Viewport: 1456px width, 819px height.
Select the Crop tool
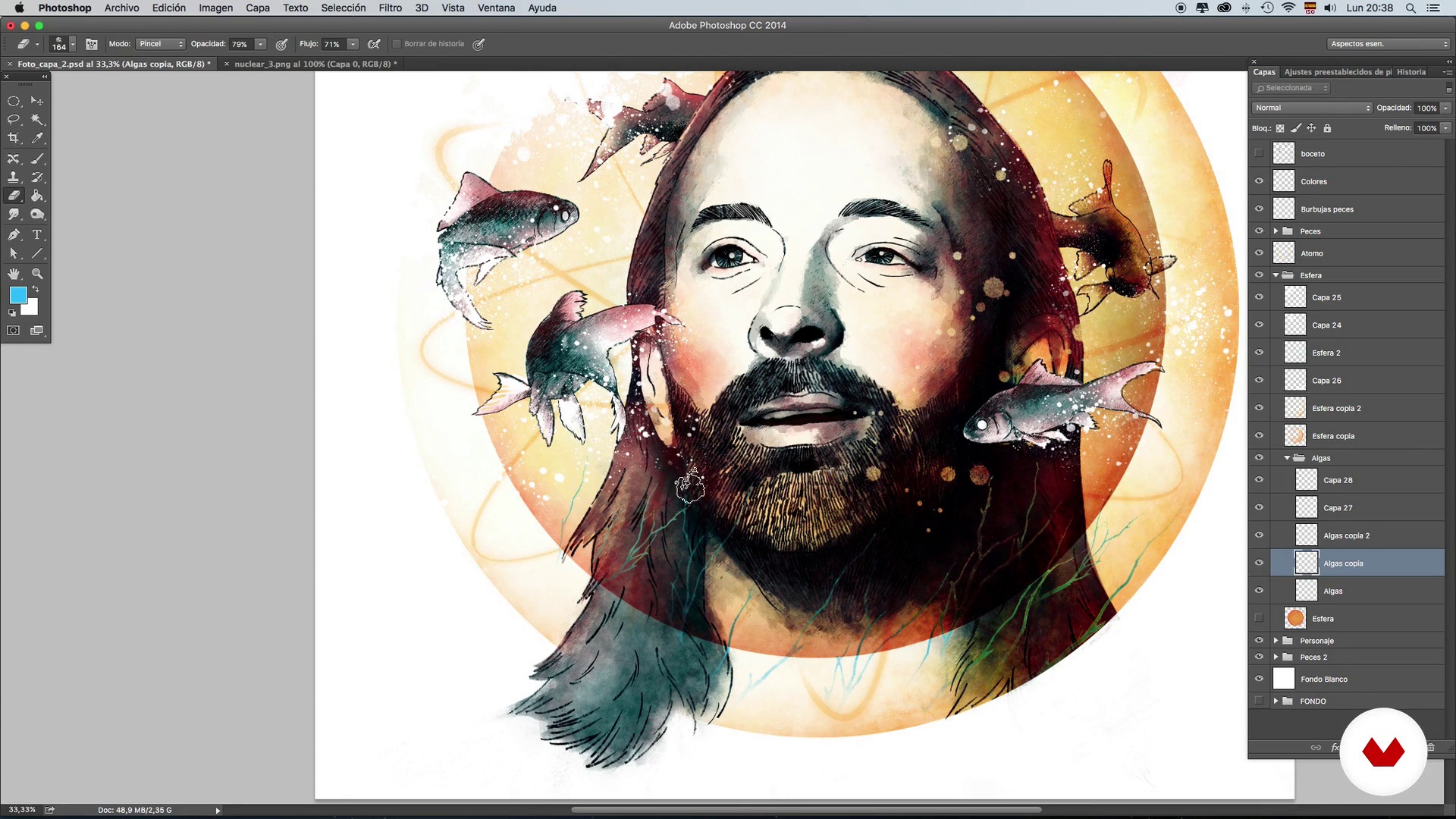coord(14,138)
